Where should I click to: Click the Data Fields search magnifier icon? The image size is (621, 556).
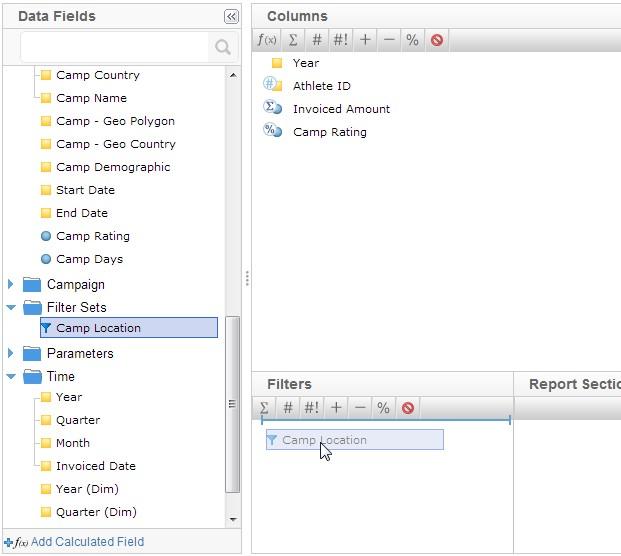tap(223, 47)
